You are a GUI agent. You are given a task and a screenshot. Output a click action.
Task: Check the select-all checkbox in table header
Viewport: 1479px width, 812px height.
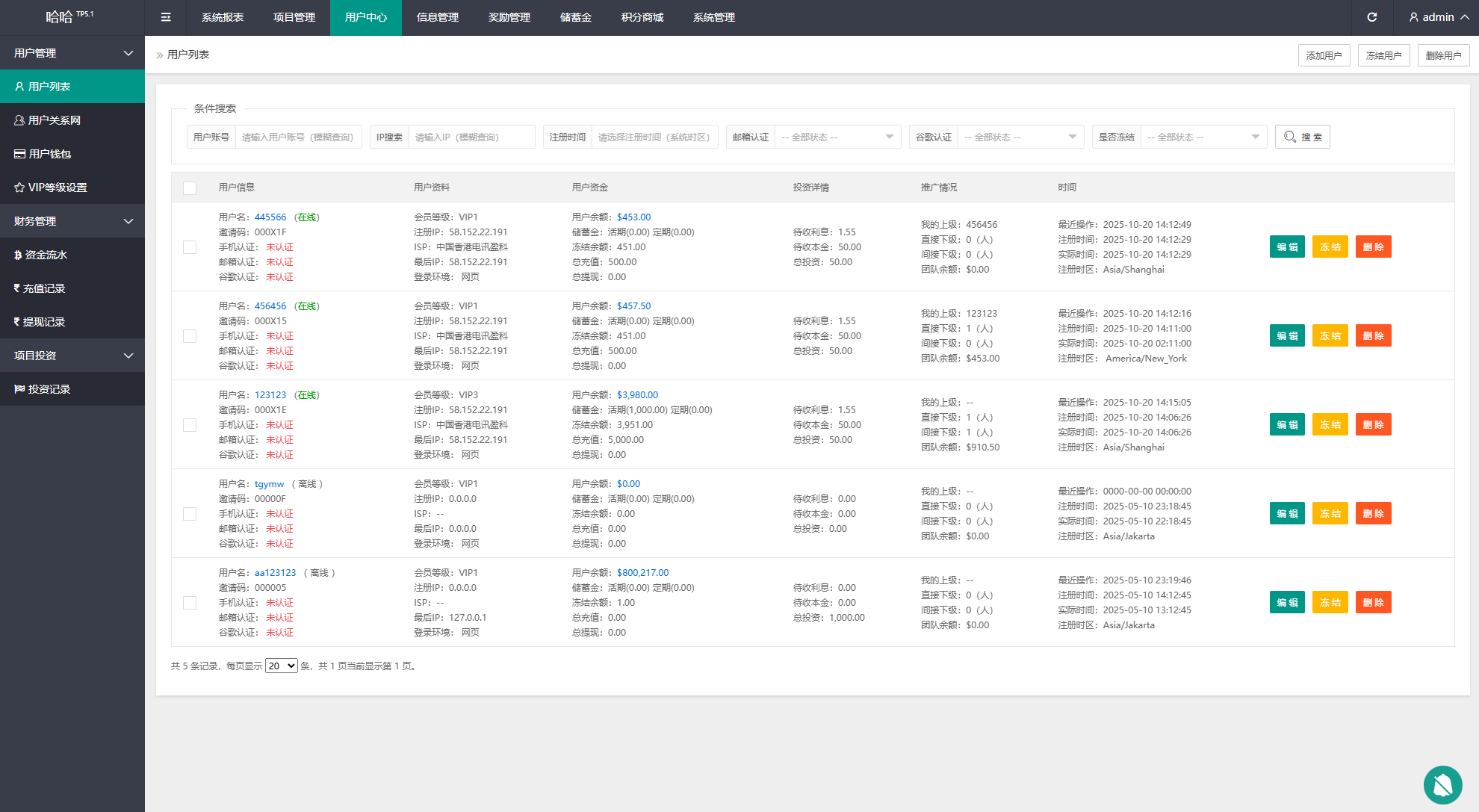click(x=190, y=188)
